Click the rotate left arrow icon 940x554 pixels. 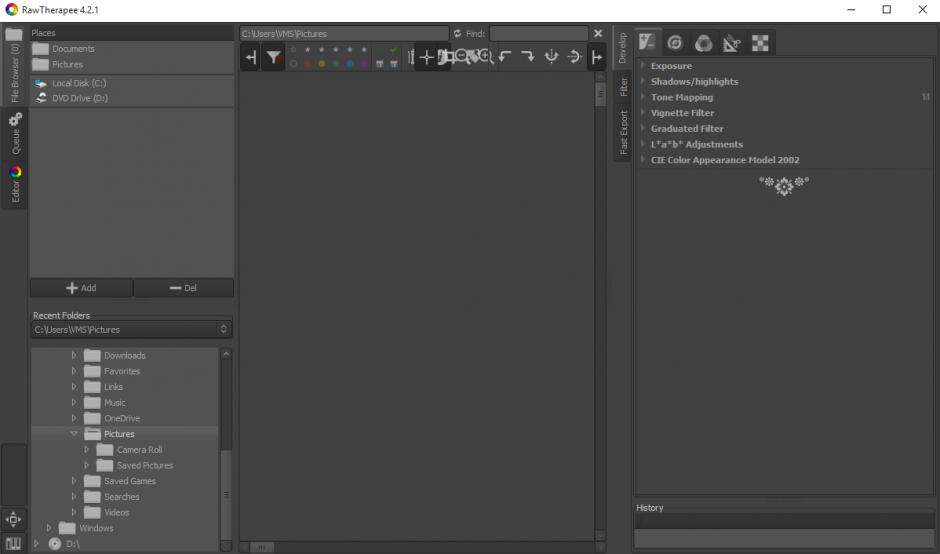pyautogui.click(x=505, y=57)
